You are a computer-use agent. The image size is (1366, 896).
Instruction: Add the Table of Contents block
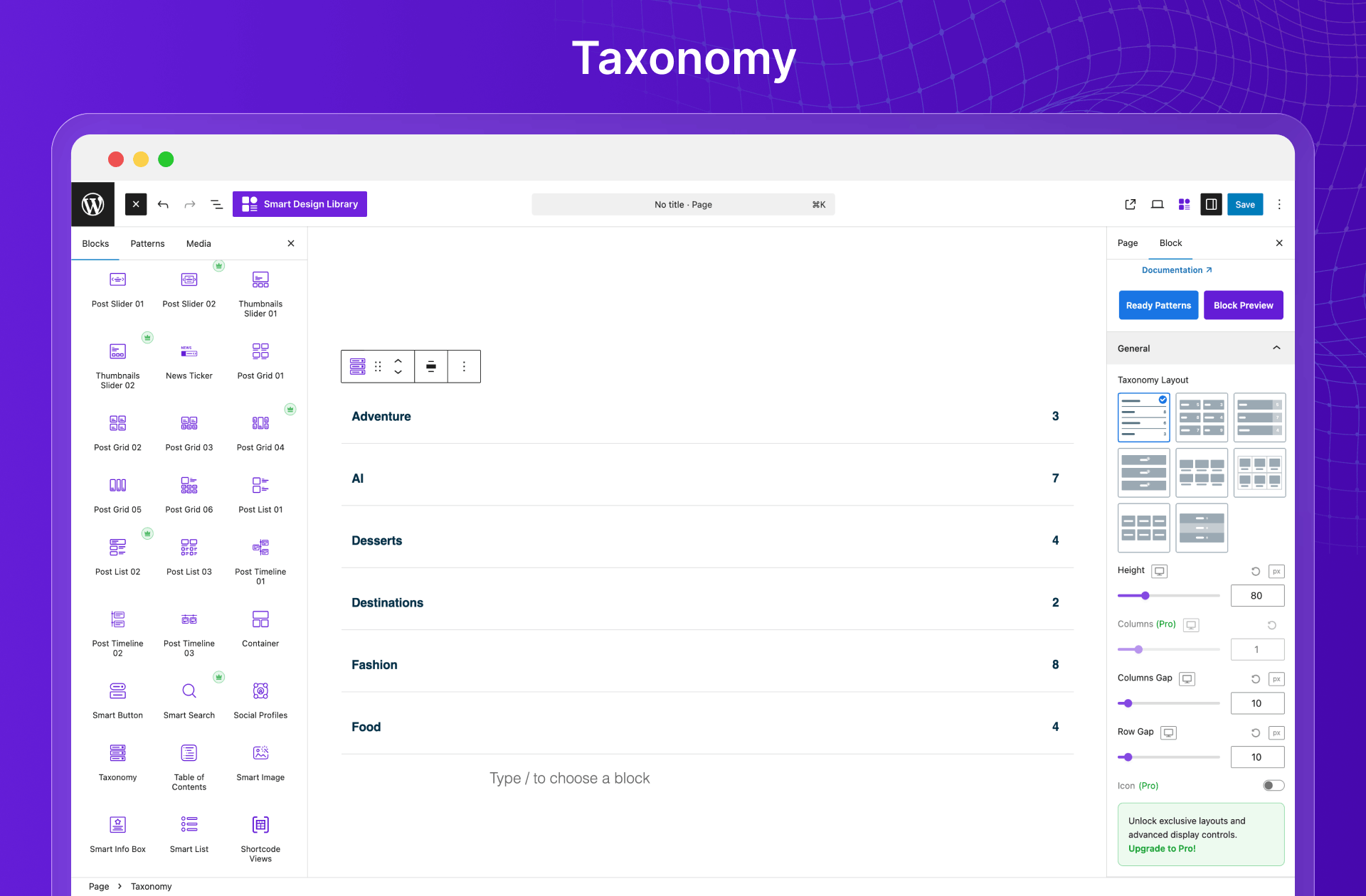pyautogui.click(x=189, y=766)
